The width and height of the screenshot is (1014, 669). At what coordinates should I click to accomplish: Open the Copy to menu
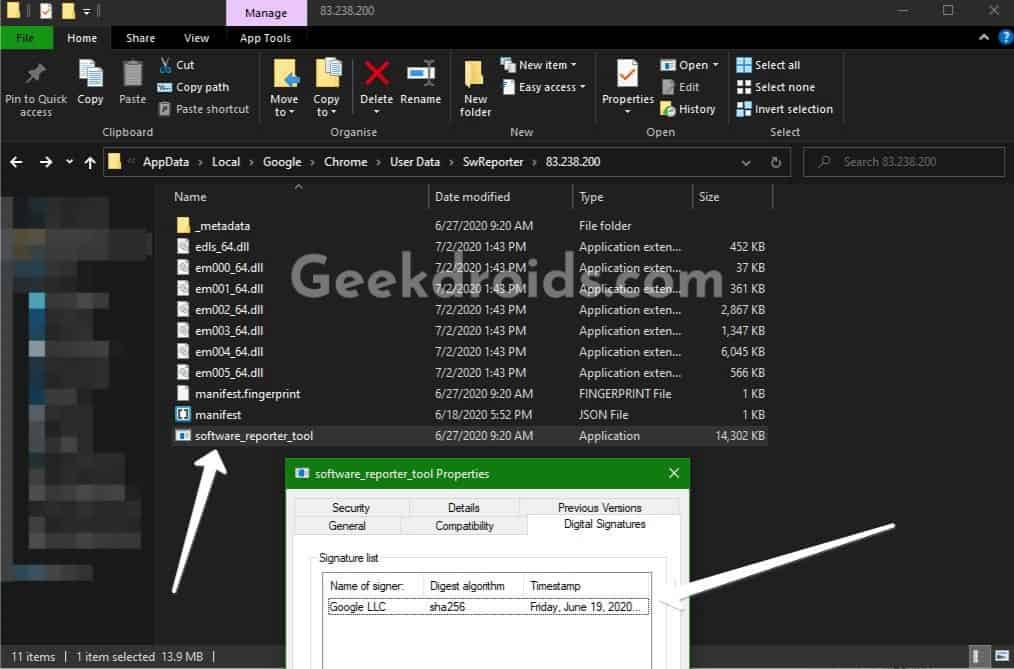327,89
